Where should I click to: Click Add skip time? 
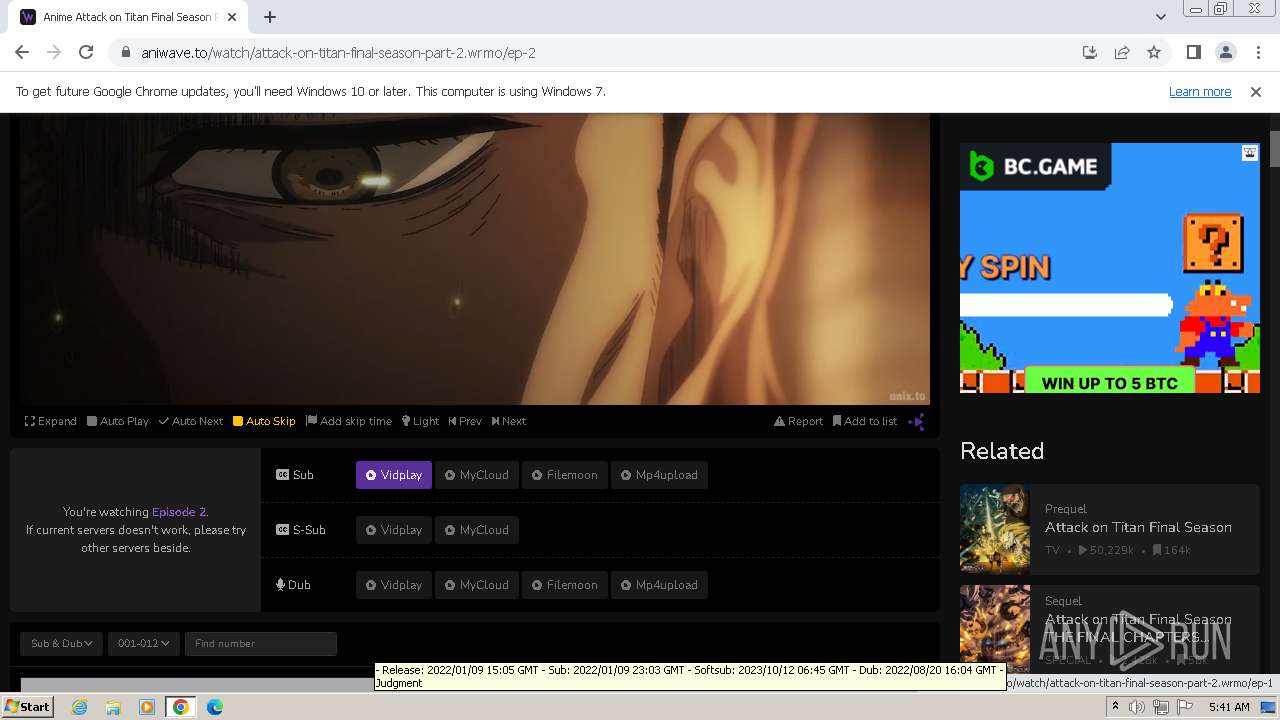[349, 421]
